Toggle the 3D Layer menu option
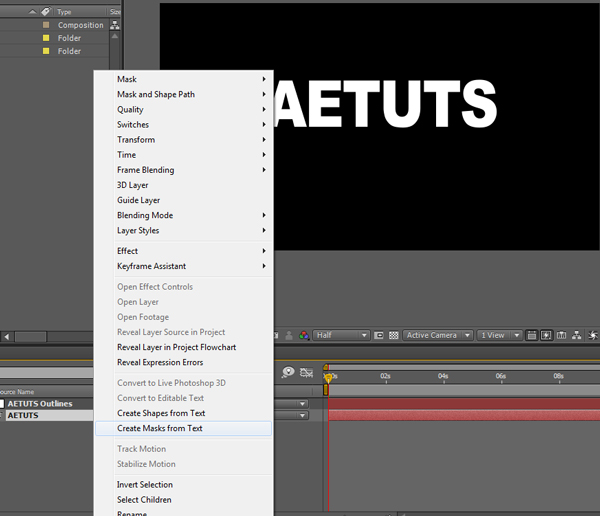Viewport: 600px width, 516px height. [x=184, y=185]
